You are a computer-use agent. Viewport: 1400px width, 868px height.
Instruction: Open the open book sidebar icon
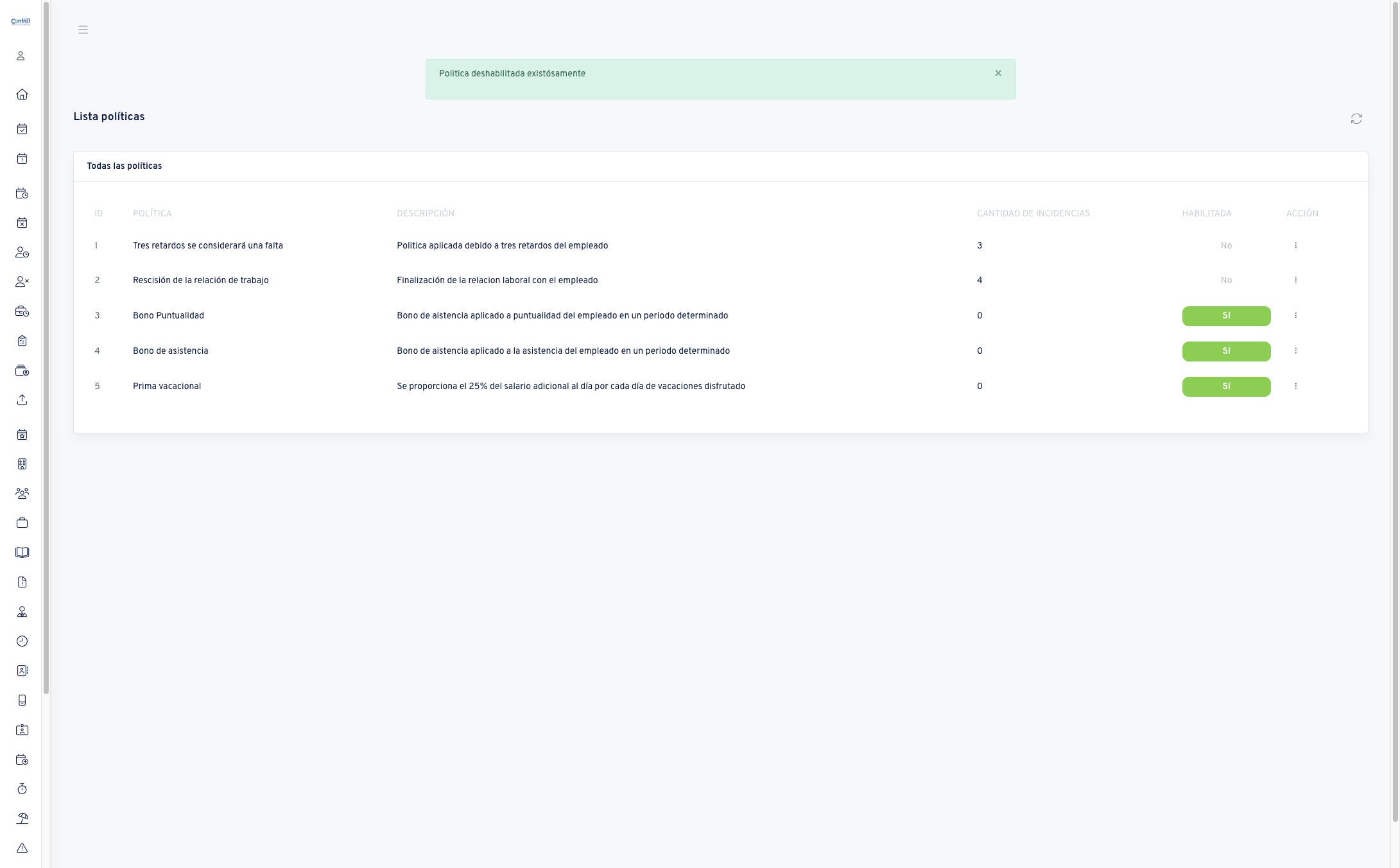(x=22, y=553)
